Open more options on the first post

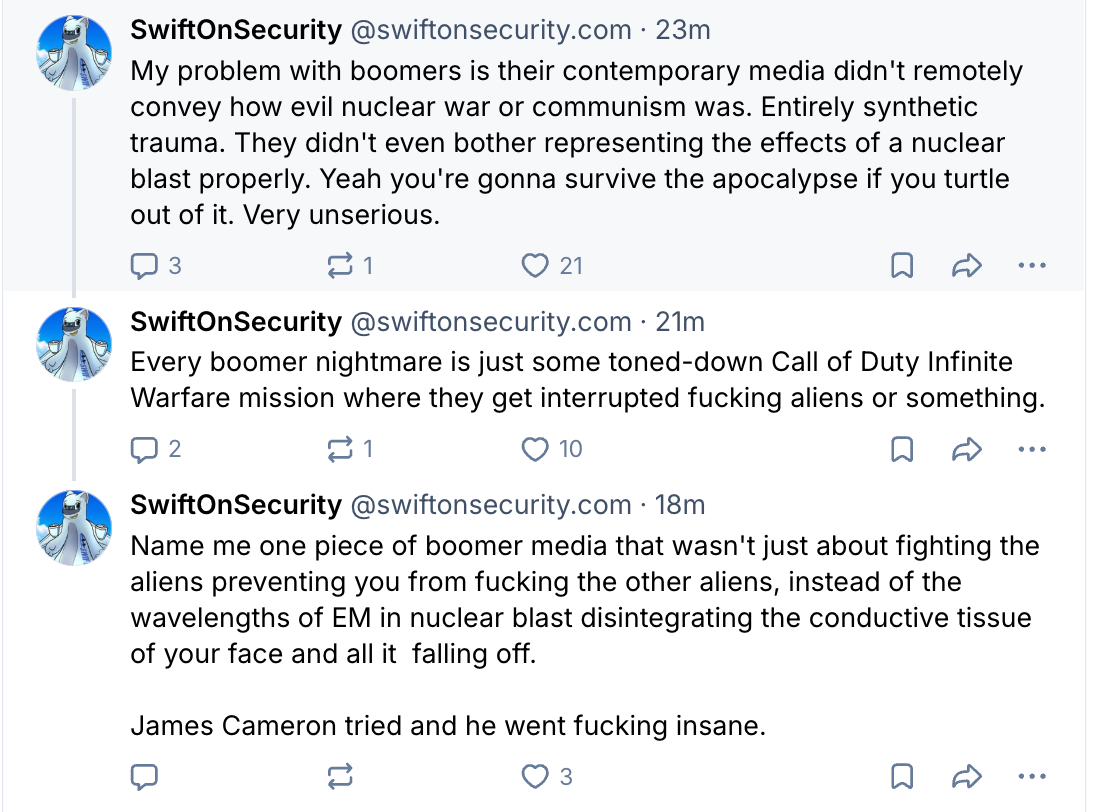click(1031, 266)
